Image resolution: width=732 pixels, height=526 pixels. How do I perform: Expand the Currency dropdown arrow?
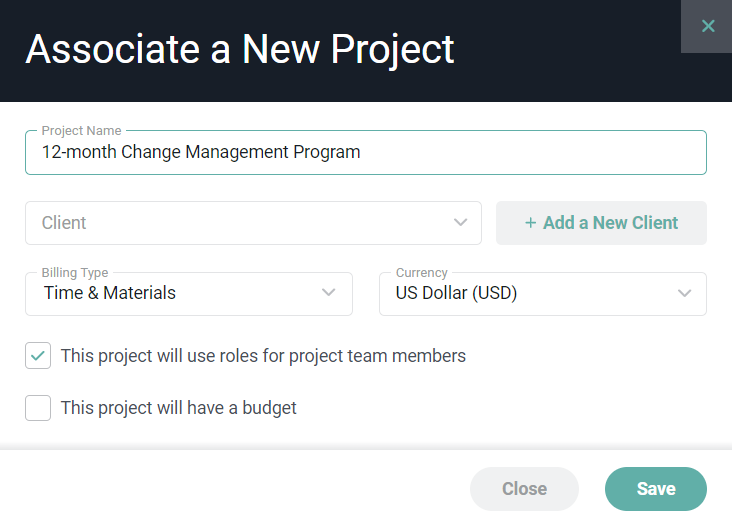pos(684,293)
